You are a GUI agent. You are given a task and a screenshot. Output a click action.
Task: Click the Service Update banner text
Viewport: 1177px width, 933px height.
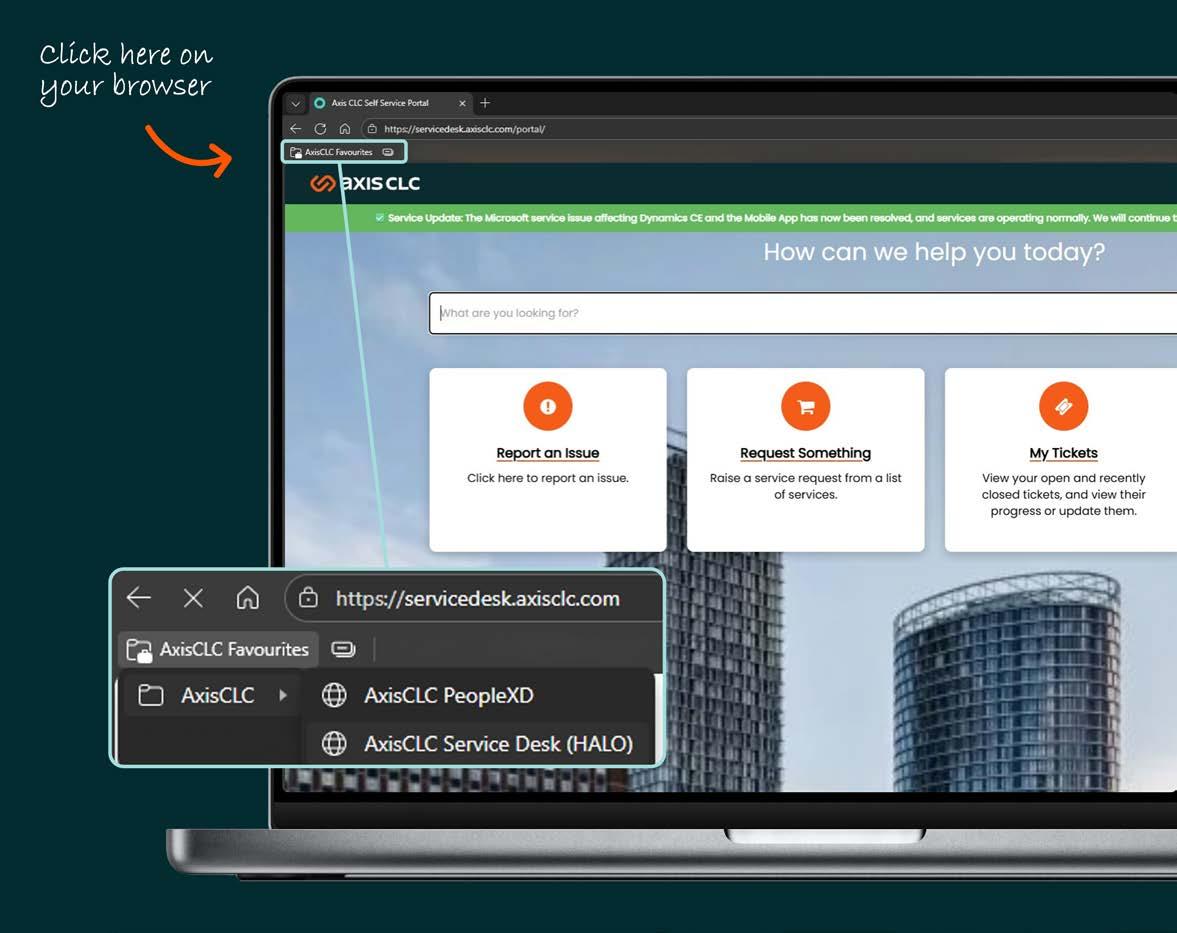[x=782, y=218]
